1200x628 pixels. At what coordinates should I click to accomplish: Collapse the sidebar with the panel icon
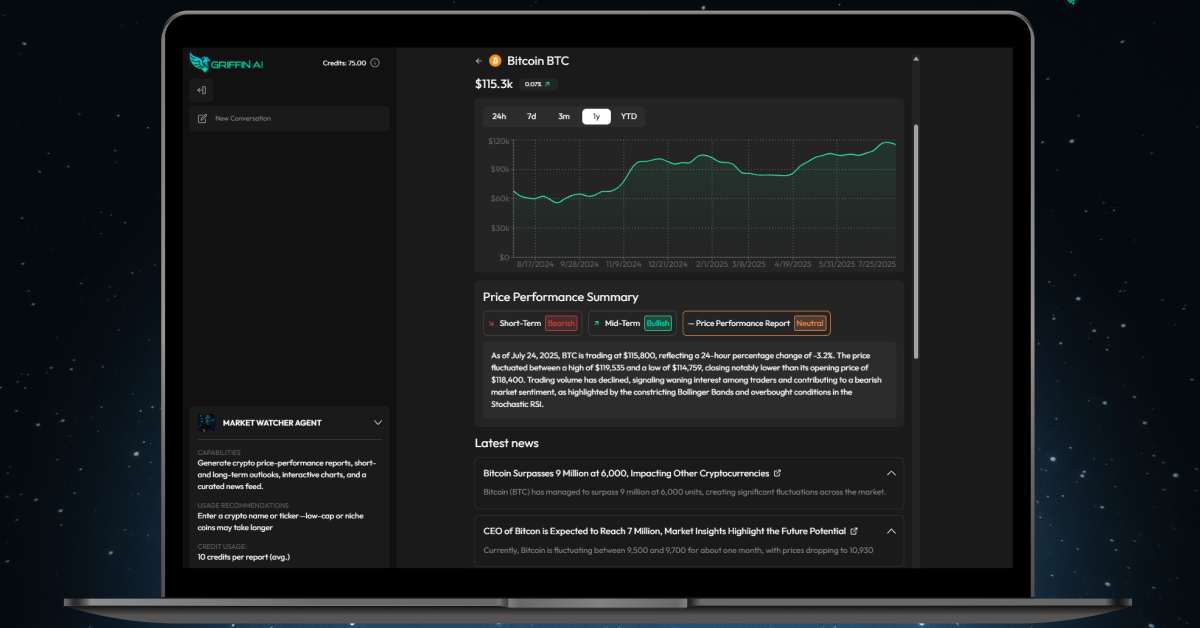pyautogui.click(x=201, y=90)
